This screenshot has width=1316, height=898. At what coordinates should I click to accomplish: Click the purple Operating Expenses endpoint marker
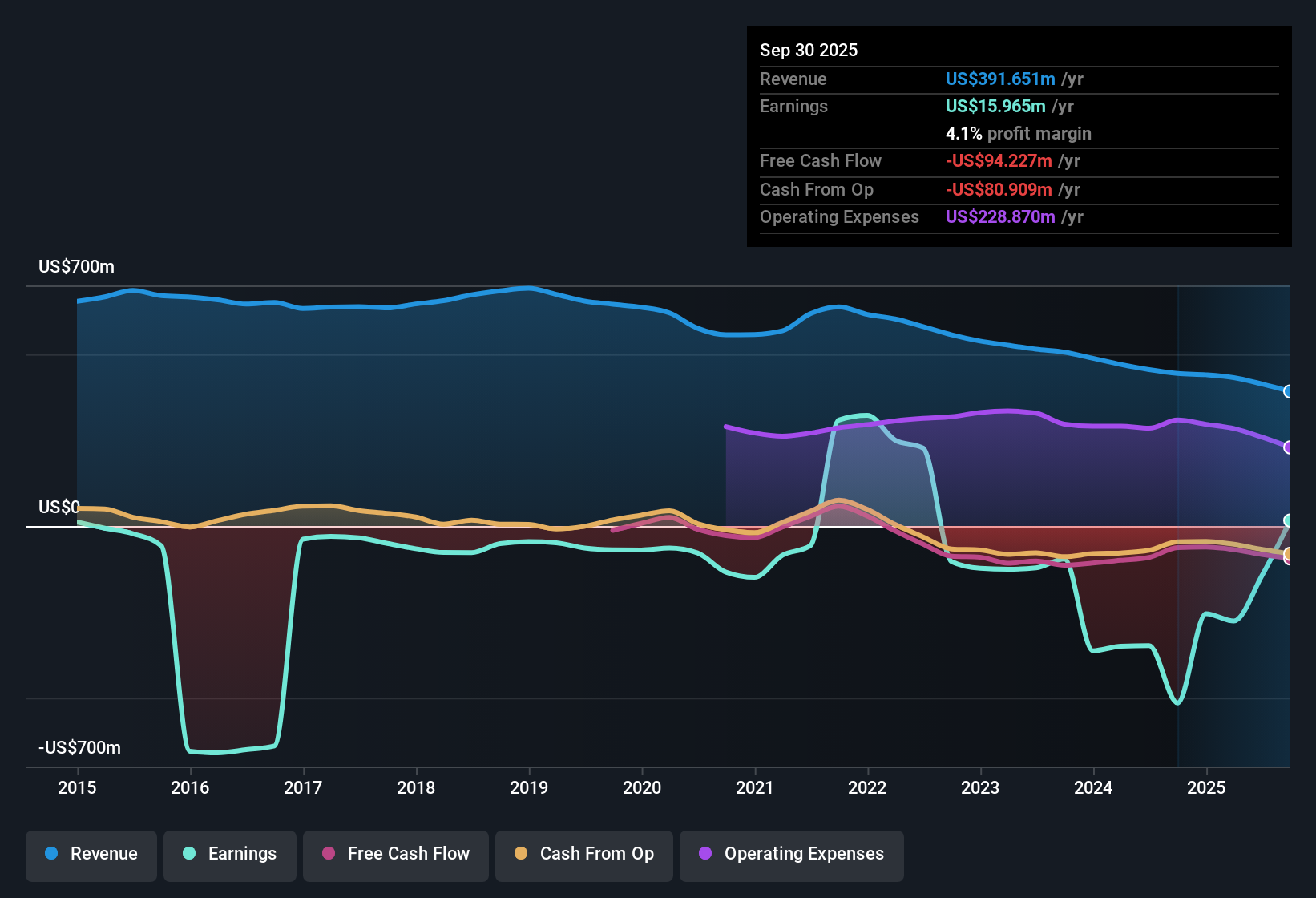(1289, 447)
